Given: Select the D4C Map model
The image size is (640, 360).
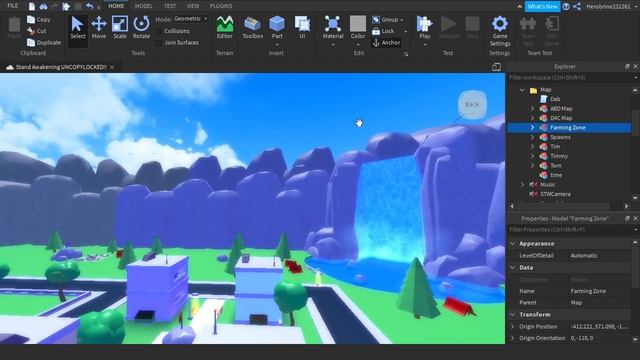Looking at the screenshot, I should 561,118.
